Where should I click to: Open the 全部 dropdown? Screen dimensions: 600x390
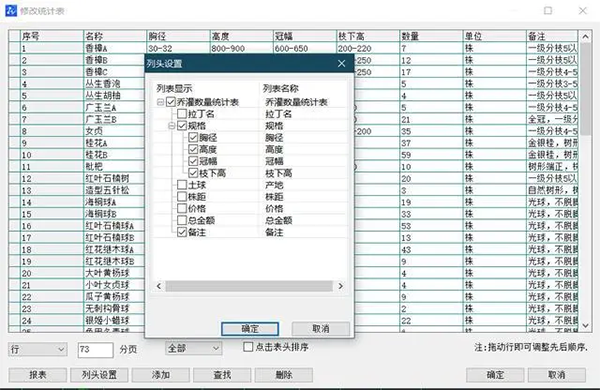(x=194, y=348)
